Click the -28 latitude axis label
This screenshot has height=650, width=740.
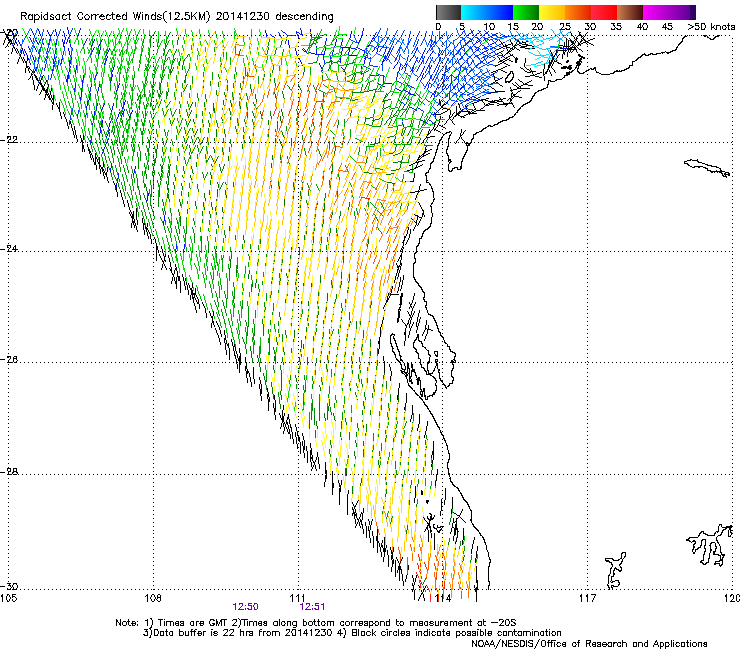coord(10,472)
